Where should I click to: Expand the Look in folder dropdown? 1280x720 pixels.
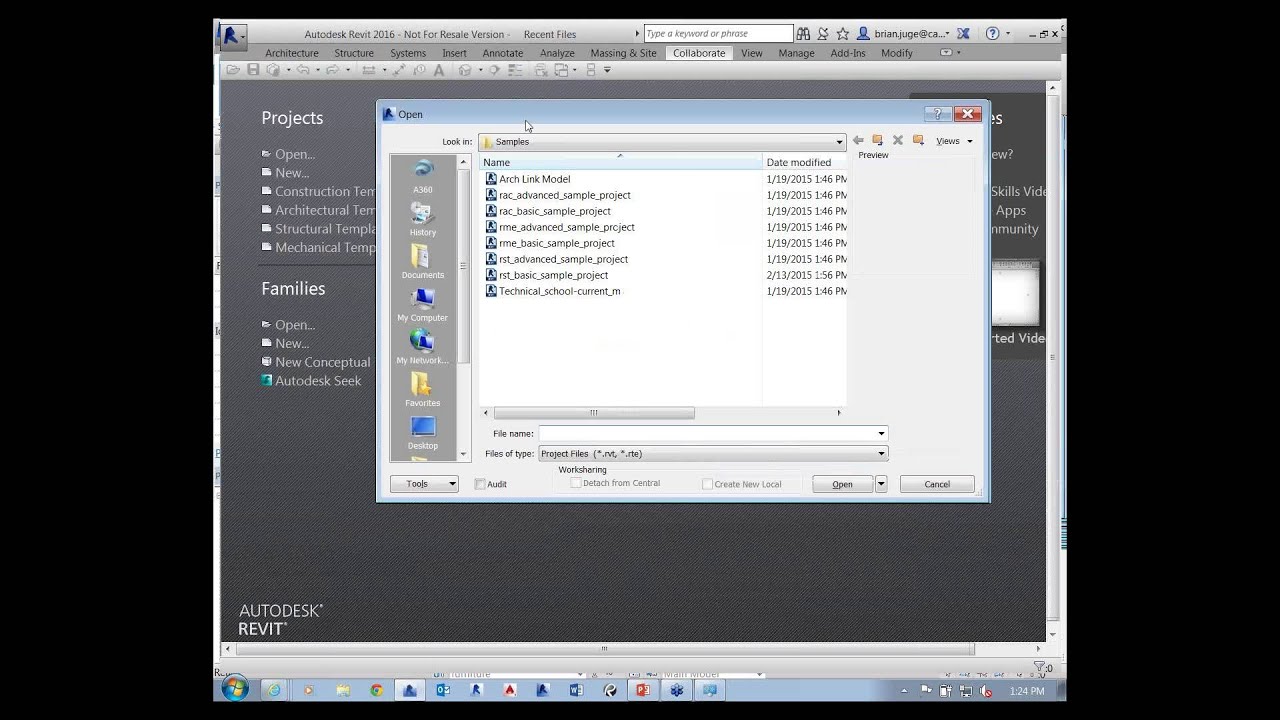[x=839, y=142]
